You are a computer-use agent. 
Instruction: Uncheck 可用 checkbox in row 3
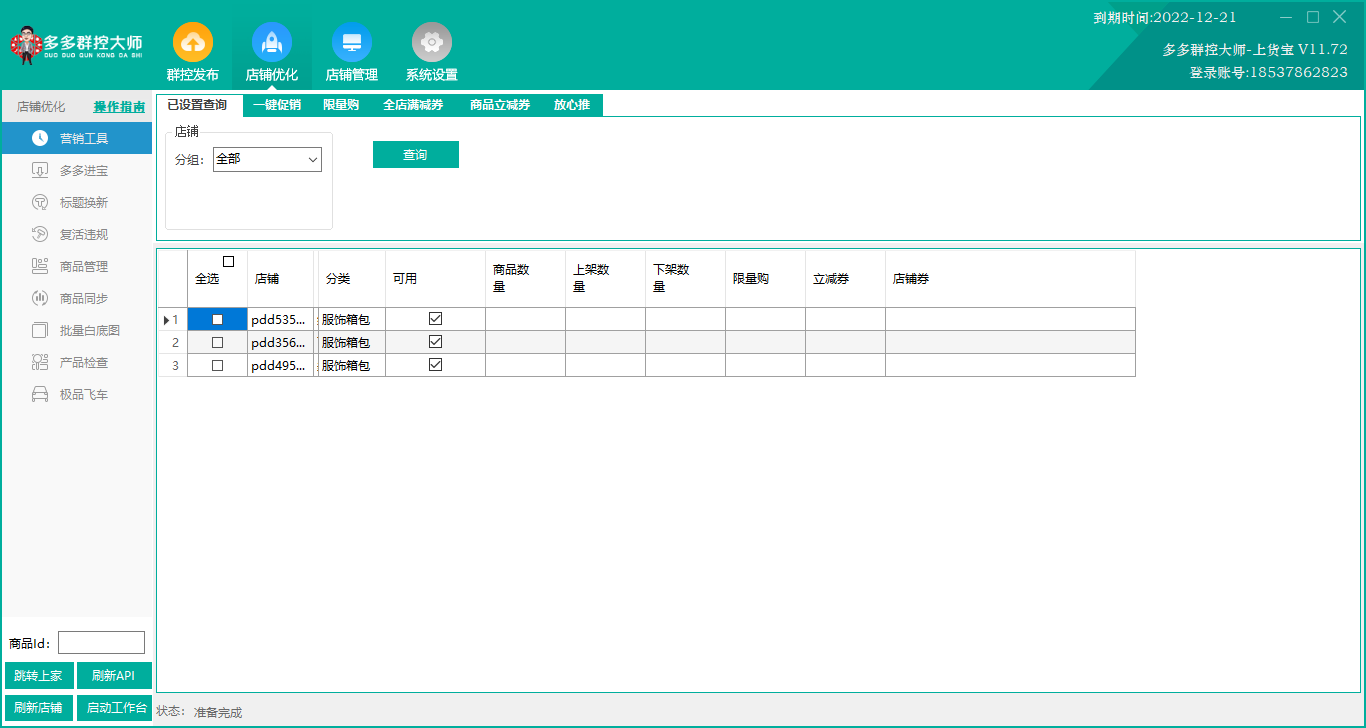pyautogui.click(x=435, y=365)
